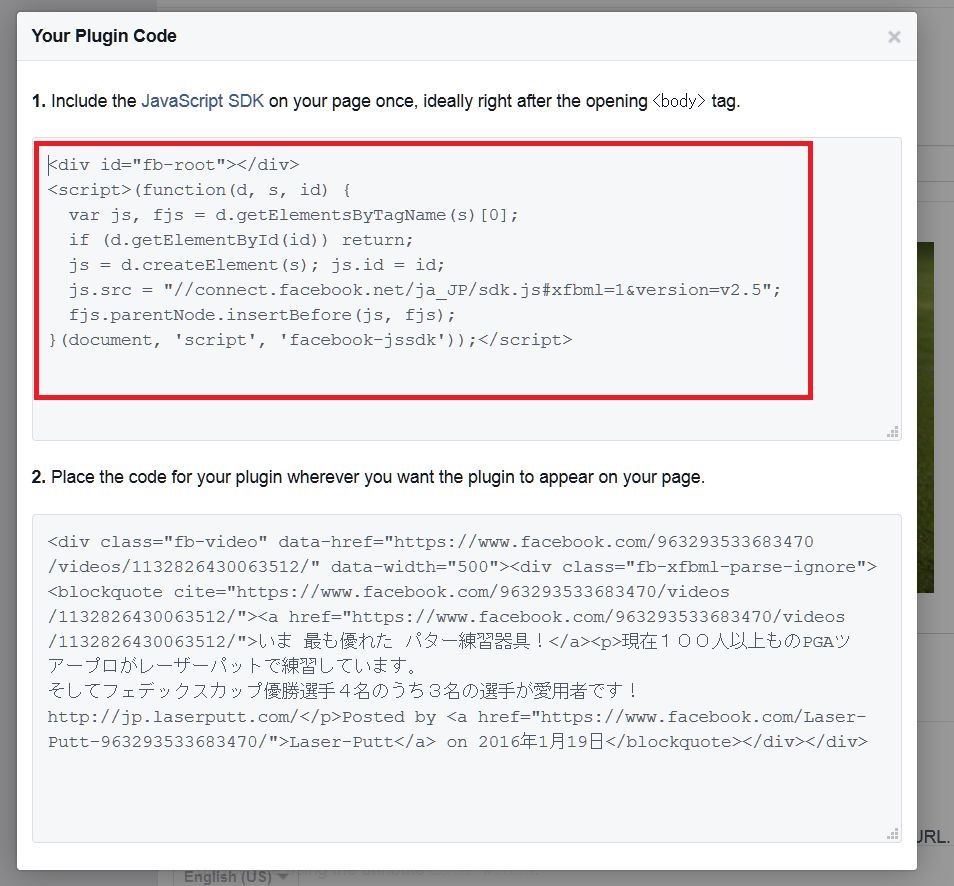Click the line 'if (d.getElementById(id)) return;'
Viewport: 954px width, 886px height.
241,240
